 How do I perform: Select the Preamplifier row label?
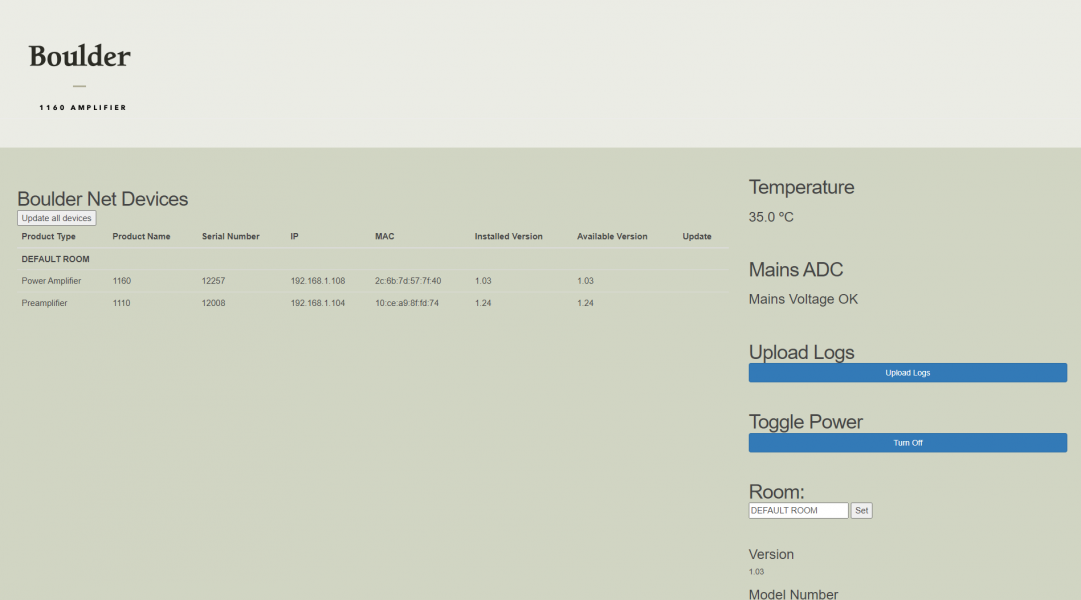(x=44, y=303)
